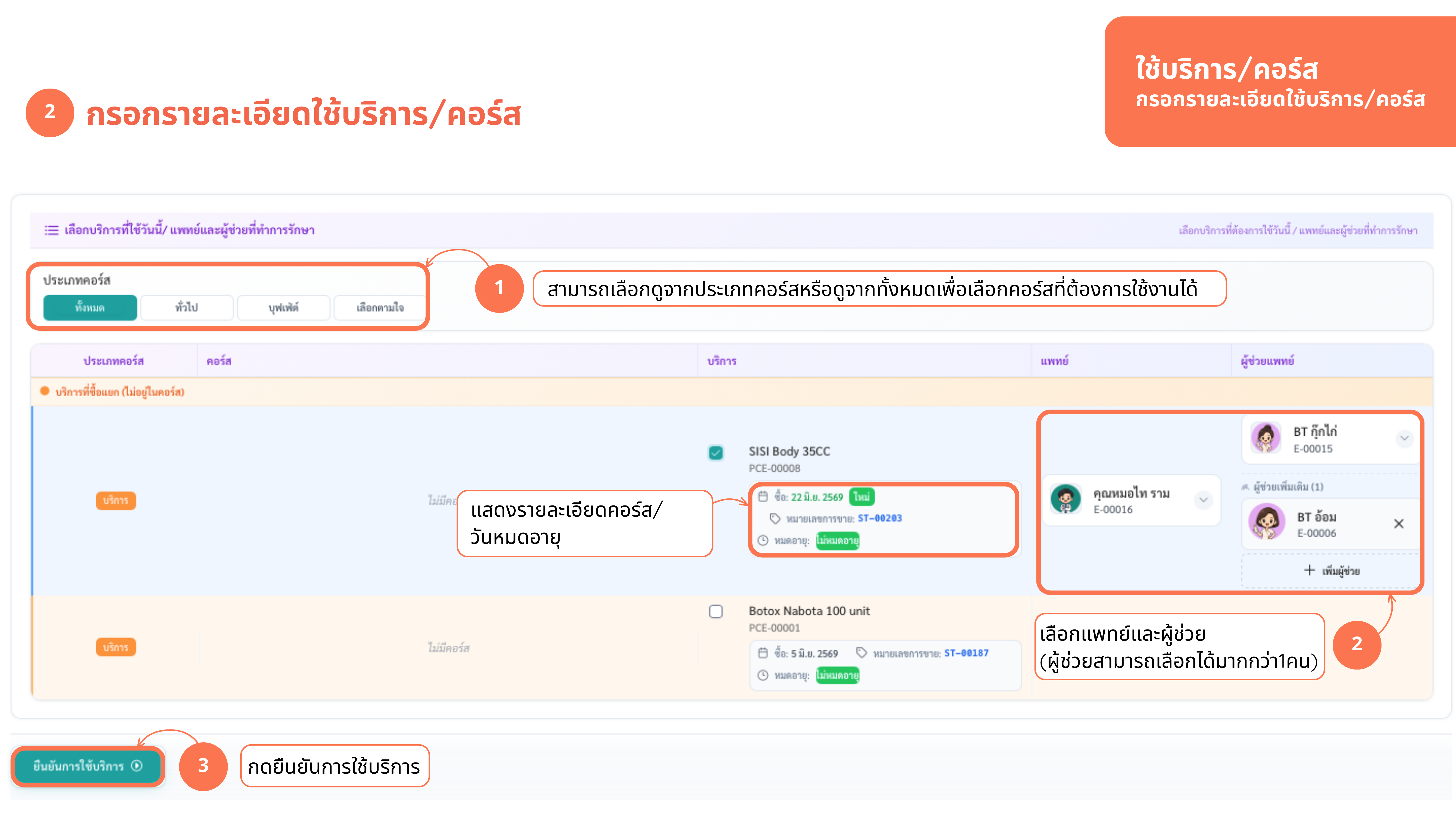Open sale number link ST-00187

(966, 654)
